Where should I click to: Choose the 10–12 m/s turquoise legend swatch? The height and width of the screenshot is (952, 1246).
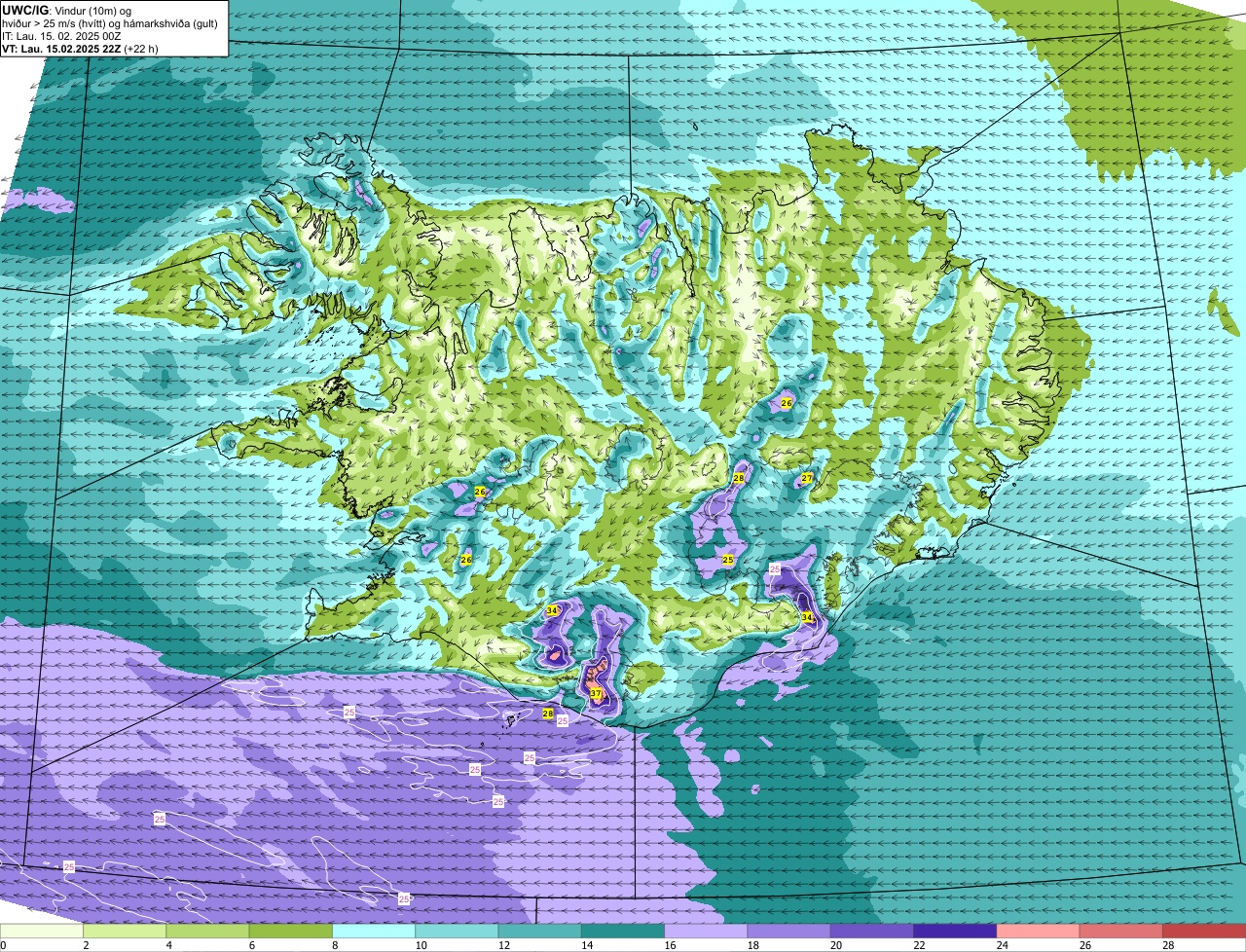[x=457, y=931]
